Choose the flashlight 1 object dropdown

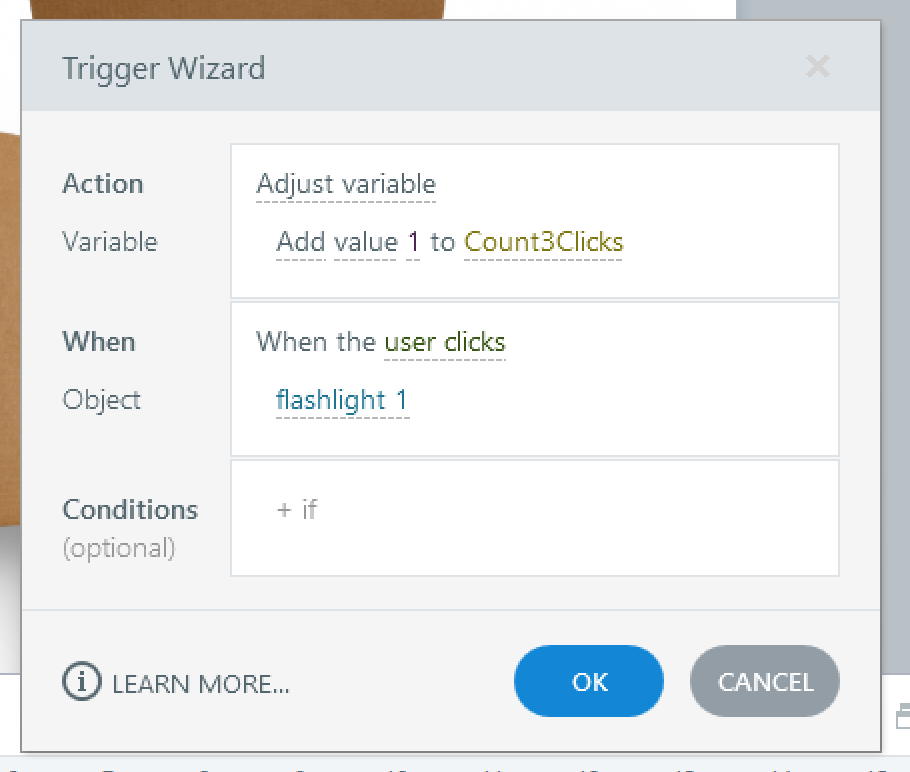(x=342, y=401)
